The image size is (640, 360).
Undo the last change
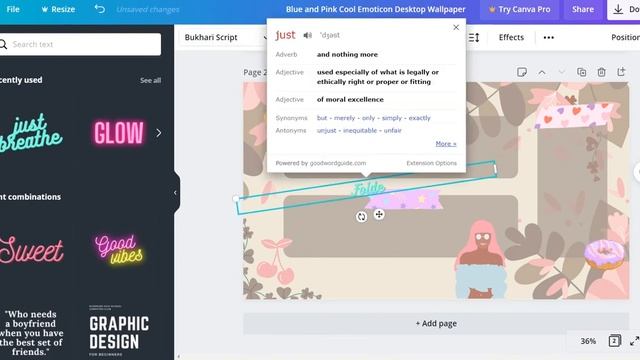pos(100,9)
